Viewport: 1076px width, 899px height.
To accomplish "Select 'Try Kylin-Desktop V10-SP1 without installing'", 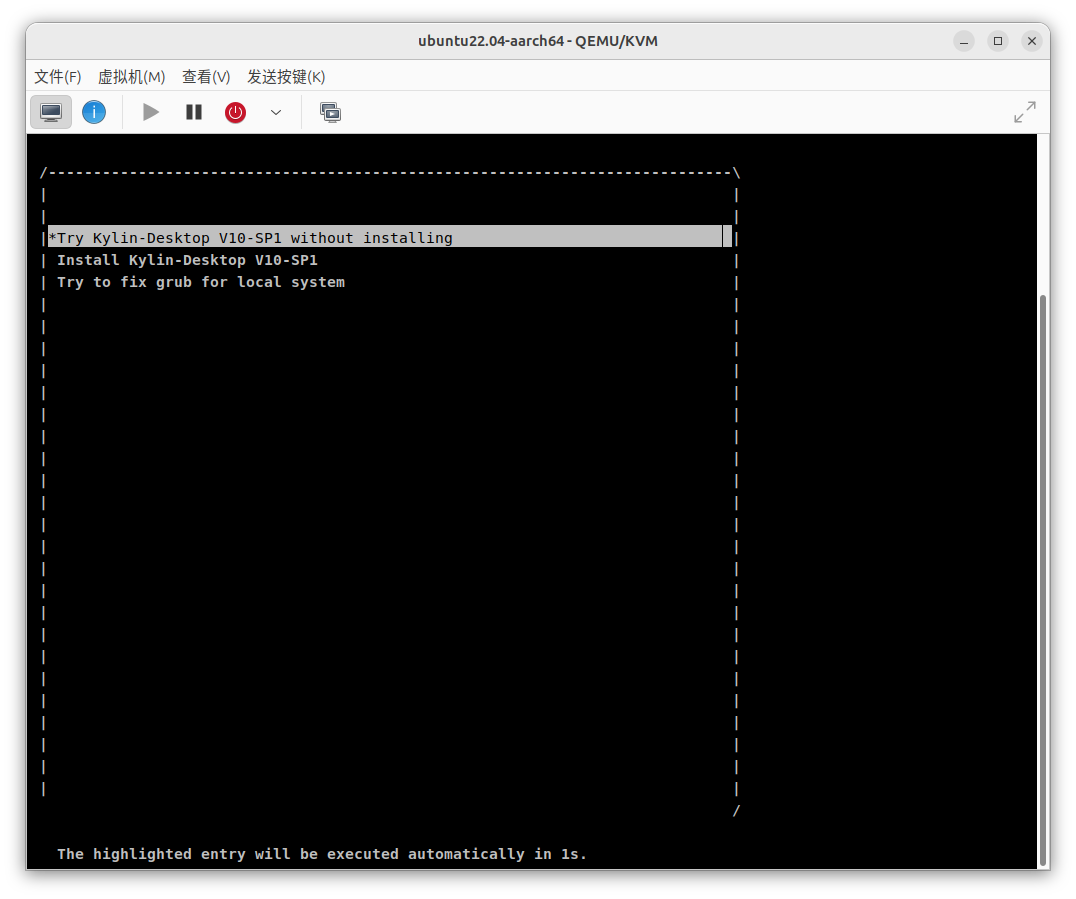I will pyautogui.click(x=389, y=237).
